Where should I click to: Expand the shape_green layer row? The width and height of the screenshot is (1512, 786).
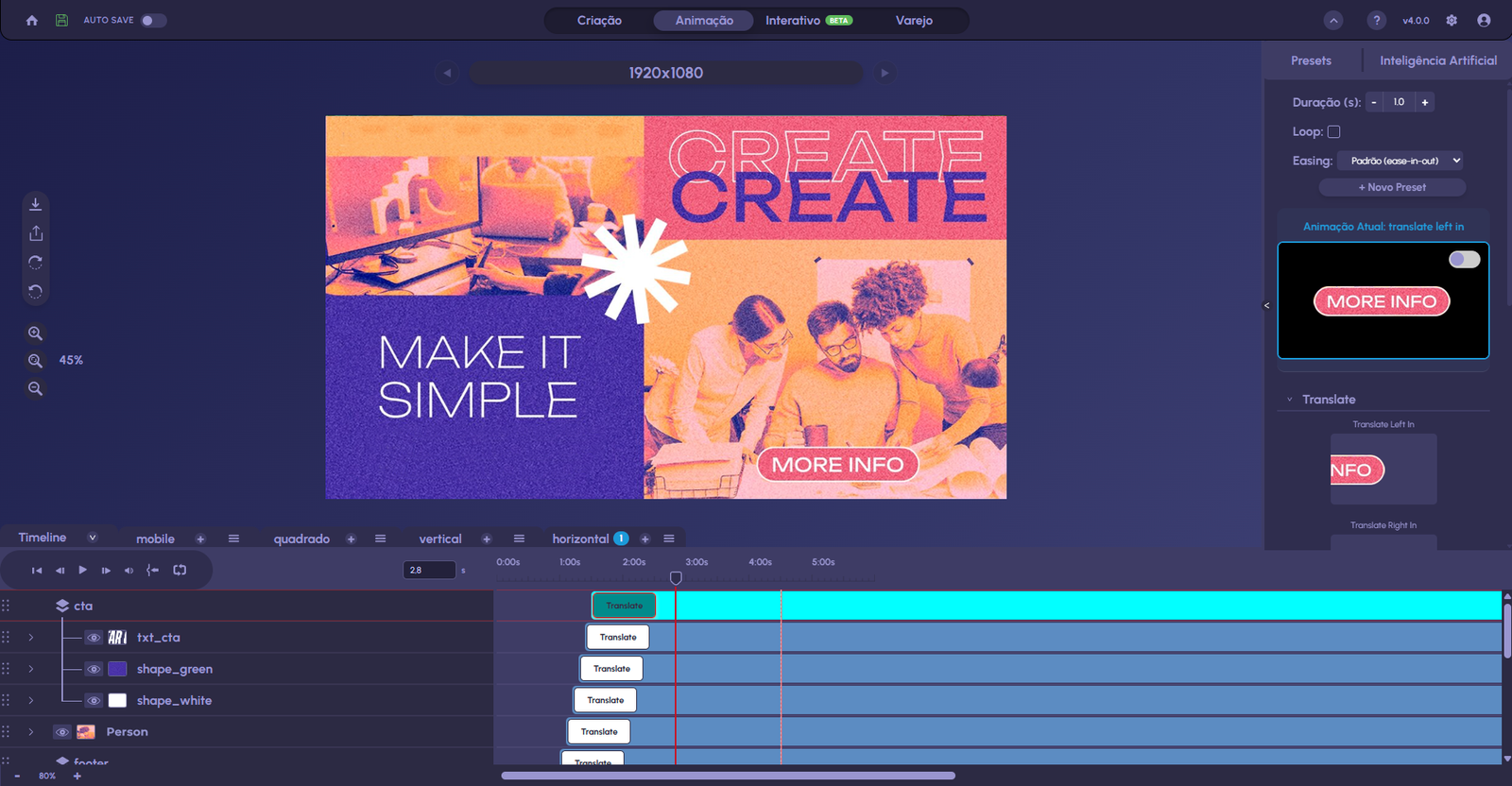pos(31,669)
